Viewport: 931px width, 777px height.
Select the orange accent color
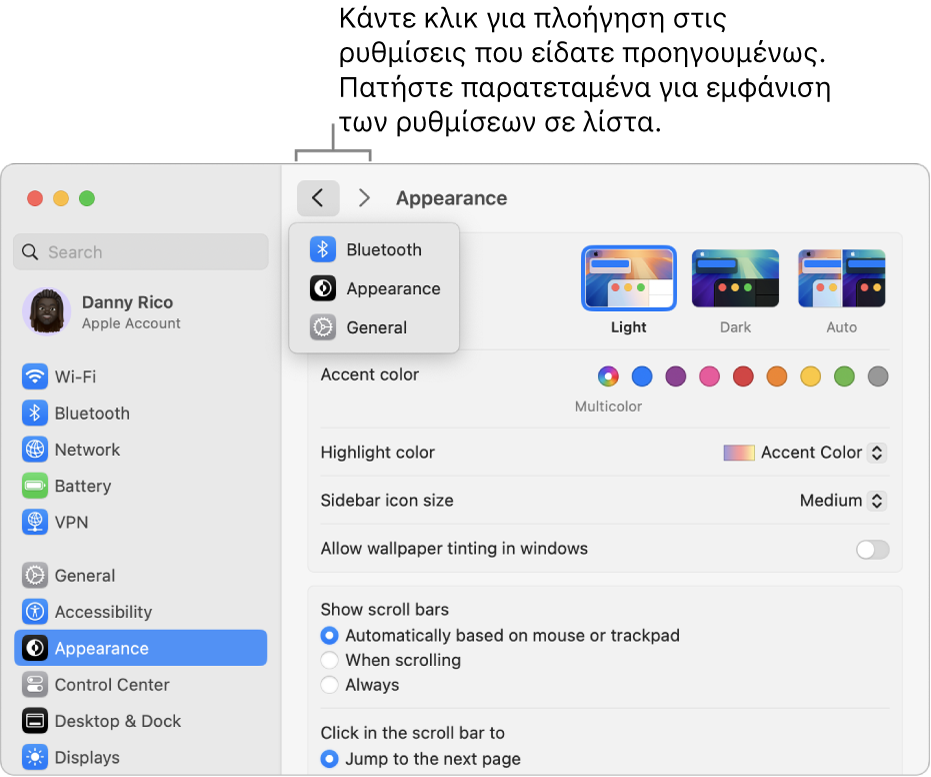[x=777, y=376]
